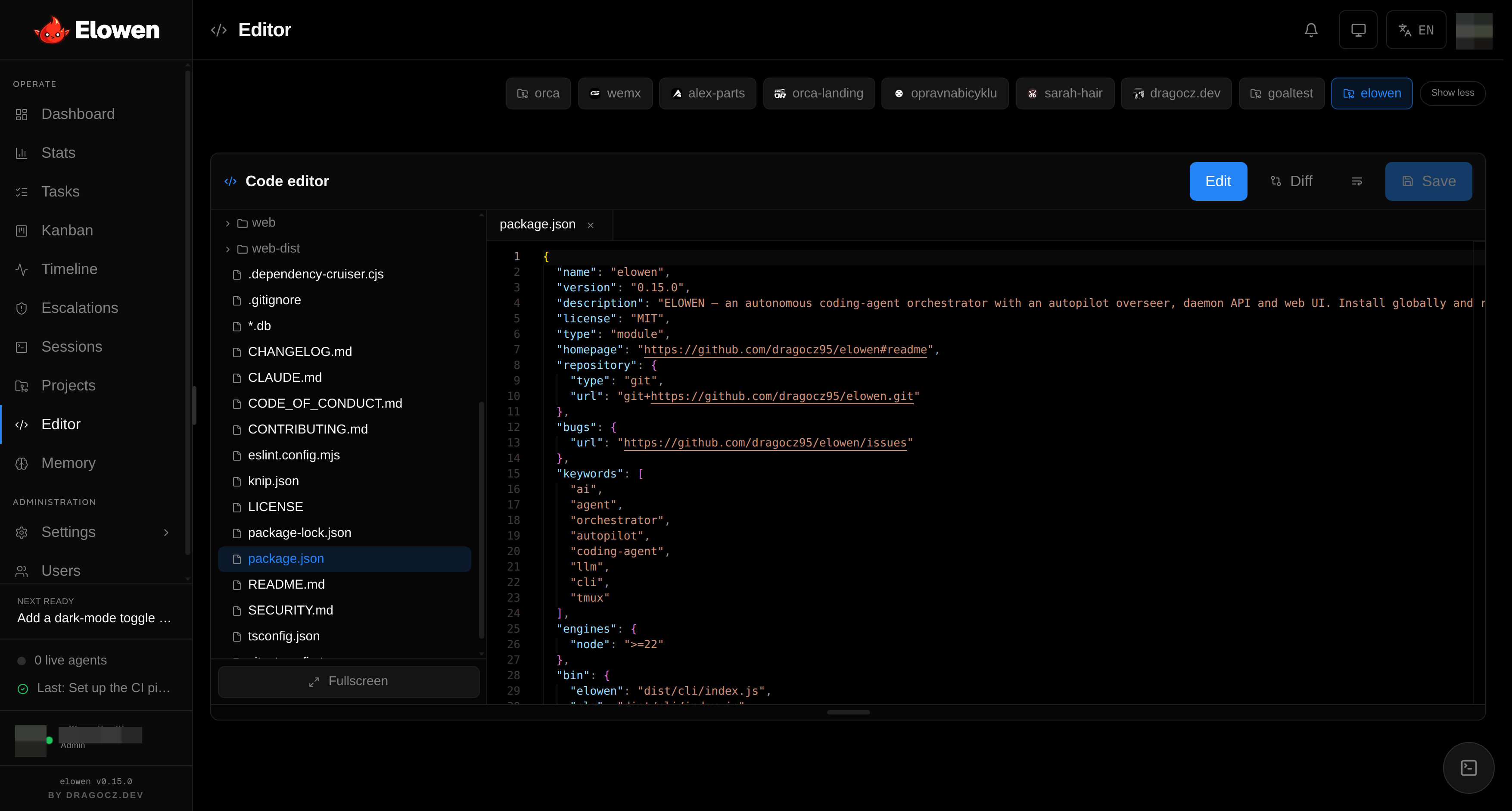The image size is (1512, 811).
Task: Open LICENSE file
Action: (345, 507)
